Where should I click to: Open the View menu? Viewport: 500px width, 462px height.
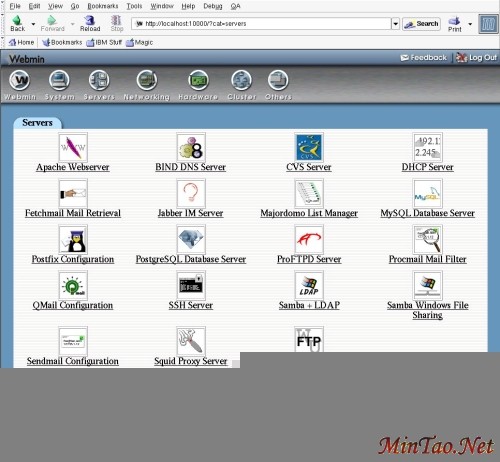[x=55, y=6]
